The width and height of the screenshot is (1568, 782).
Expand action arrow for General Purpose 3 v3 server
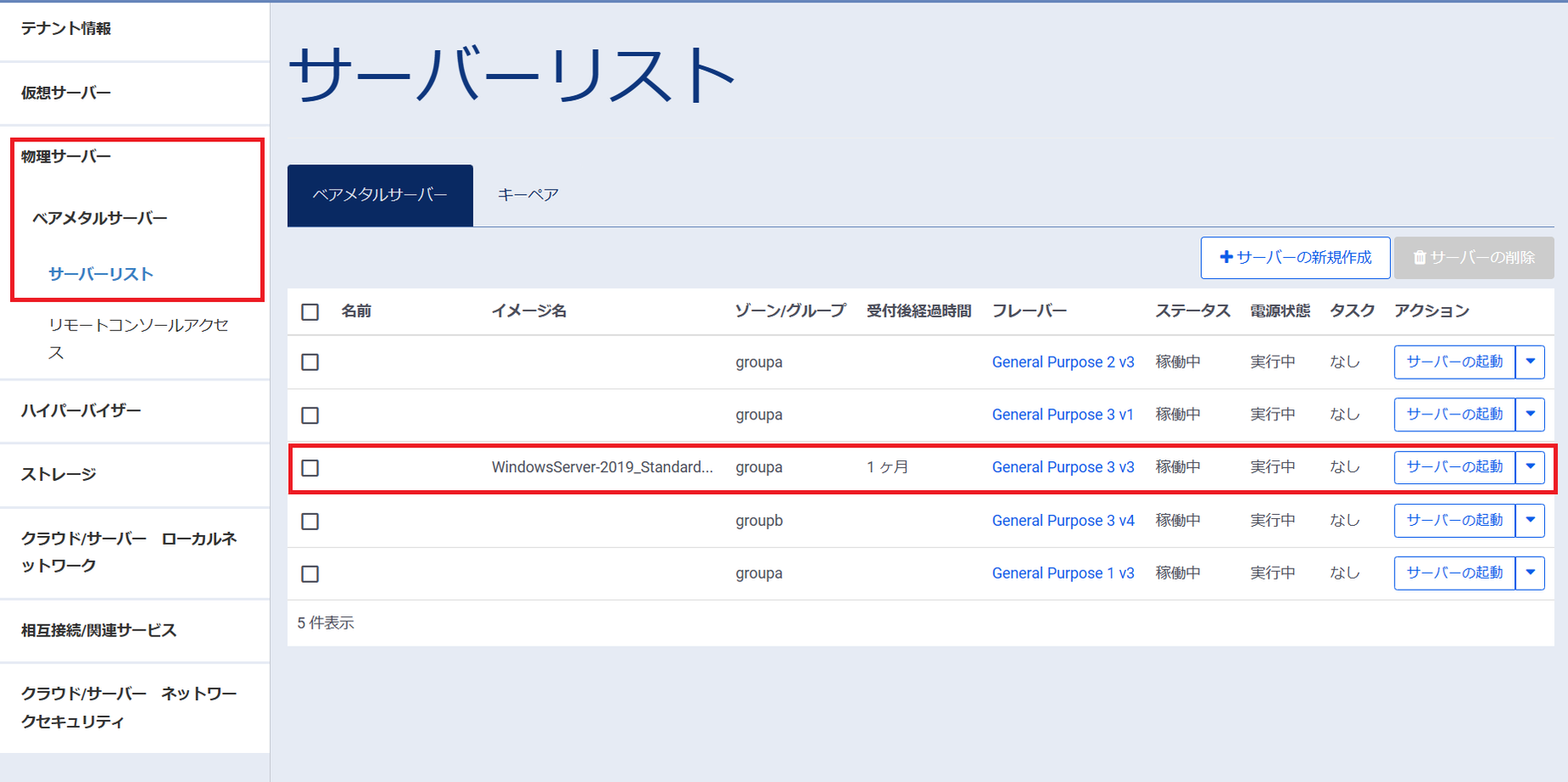click(1530, 467)
